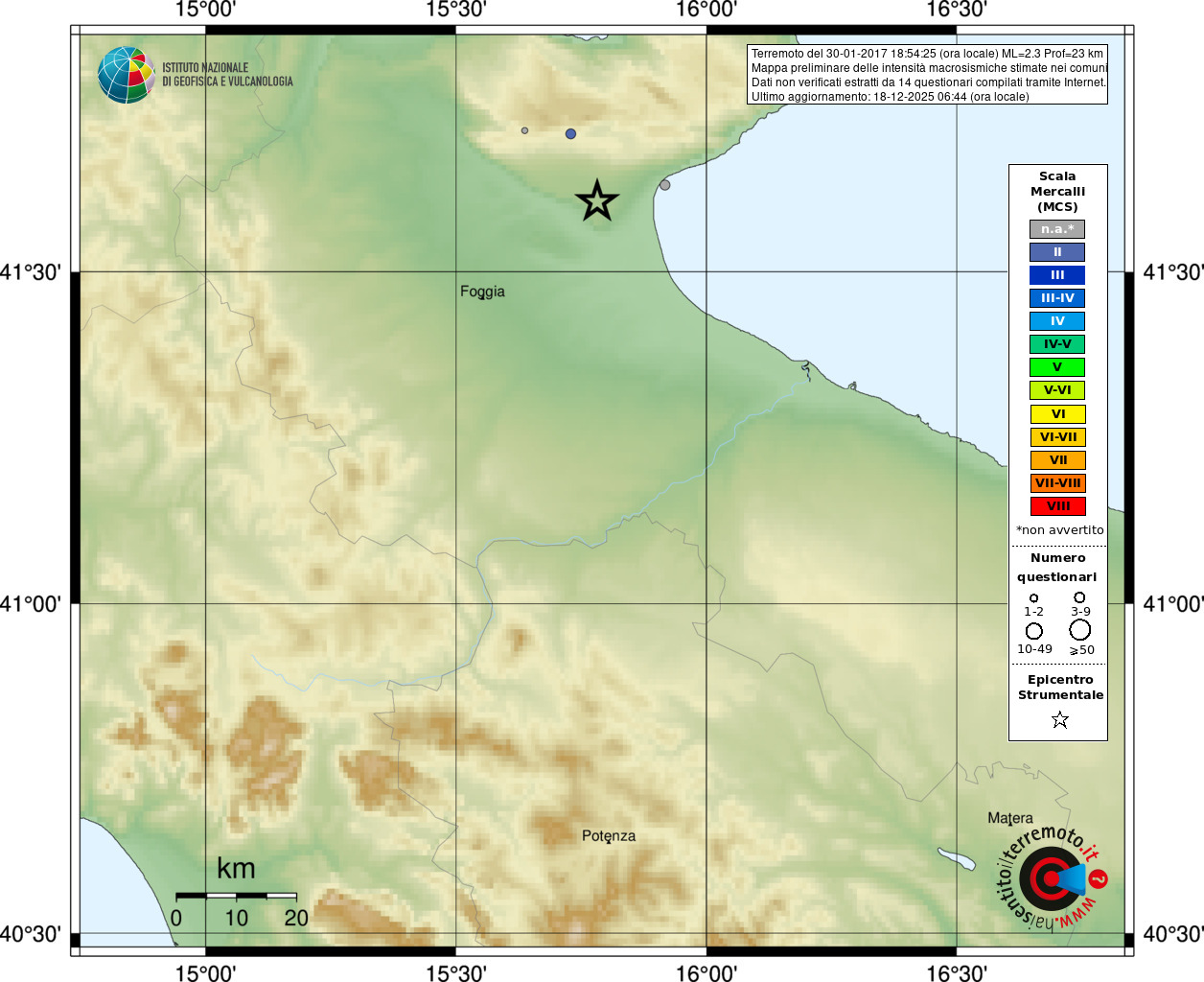
Task: Click the ≥50 questionnaires circle symbol
Action: 1079,630
